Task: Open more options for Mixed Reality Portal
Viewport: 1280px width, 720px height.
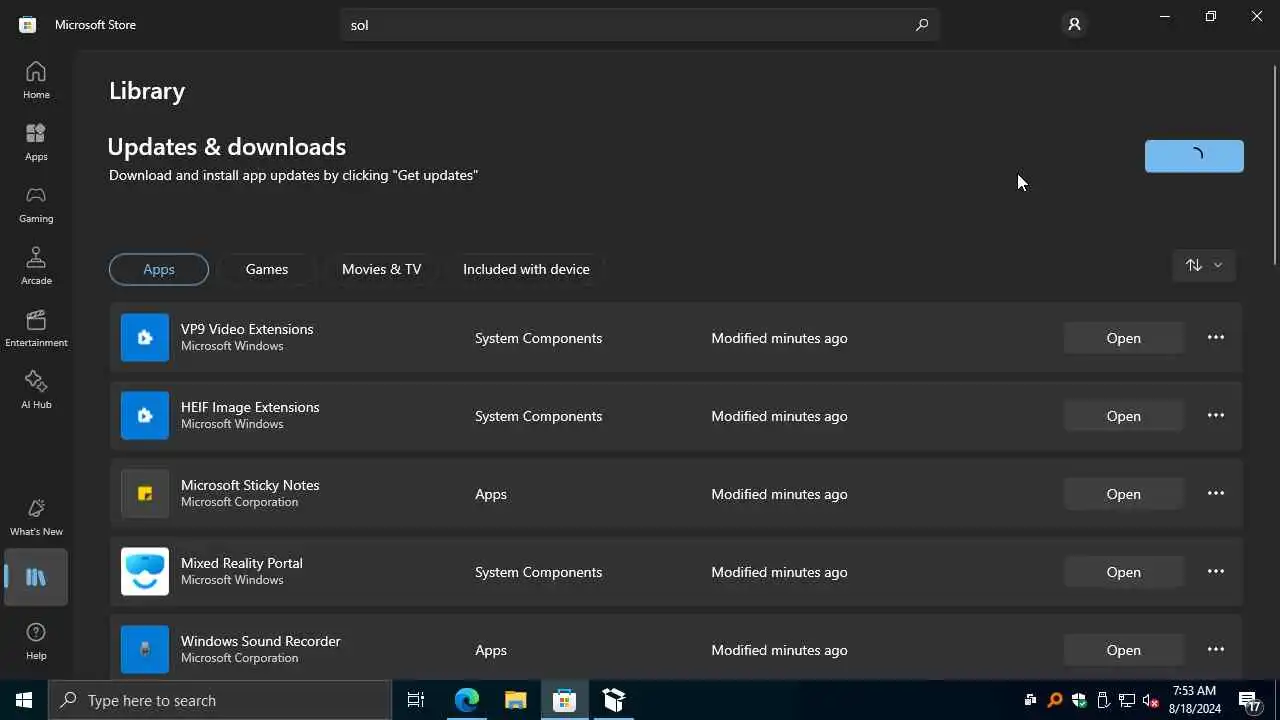Action: pos(1216,572)
